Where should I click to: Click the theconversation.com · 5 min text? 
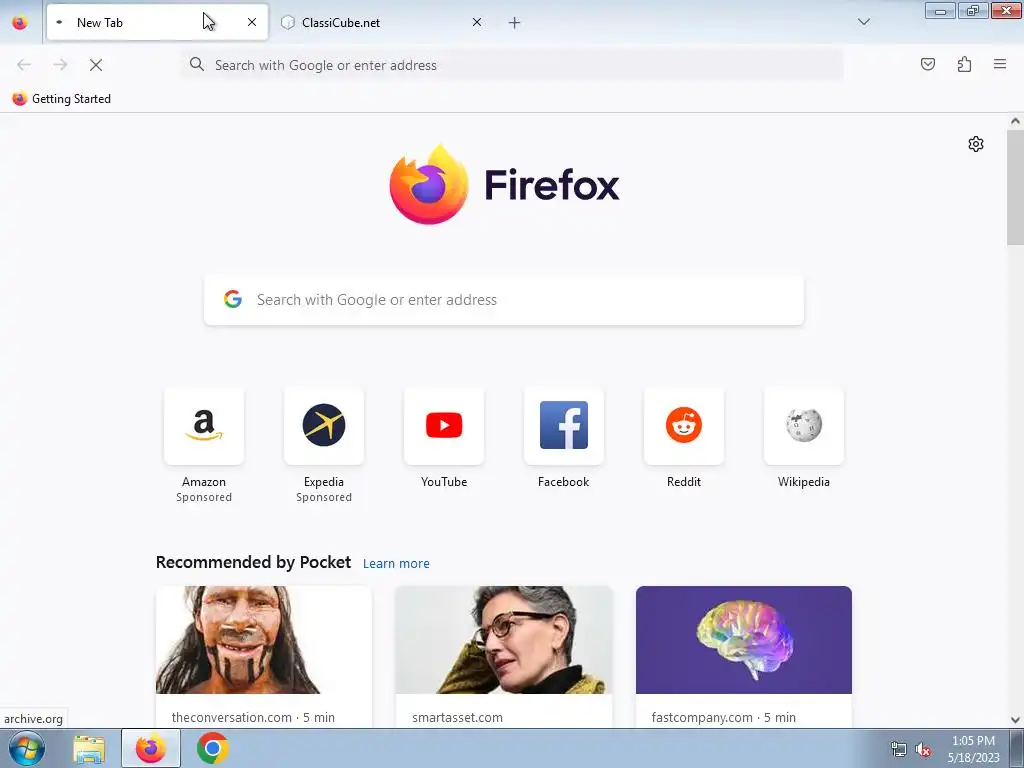pyautogui.click(x=253, y=717)
